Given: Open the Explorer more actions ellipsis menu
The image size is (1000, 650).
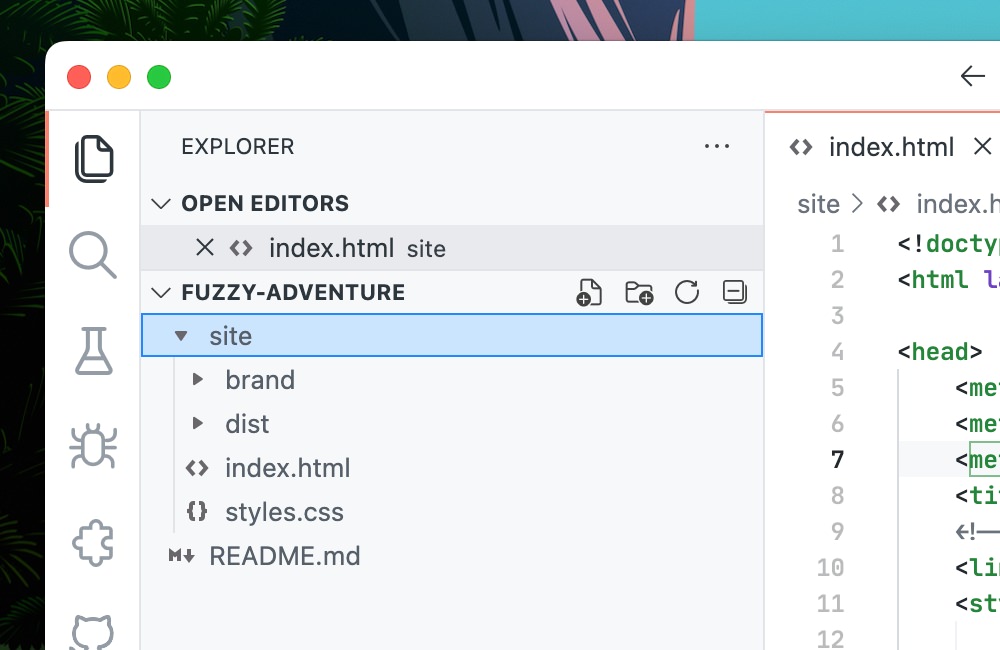Looking at the screenshot, I should tap(717, 147).
